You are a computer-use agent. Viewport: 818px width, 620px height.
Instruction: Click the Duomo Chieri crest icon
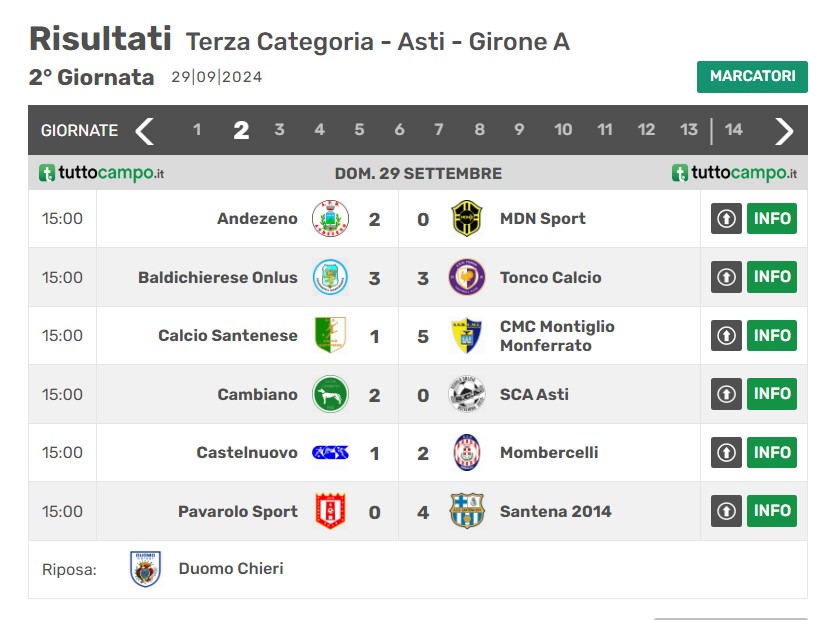(x=145, y=569)
